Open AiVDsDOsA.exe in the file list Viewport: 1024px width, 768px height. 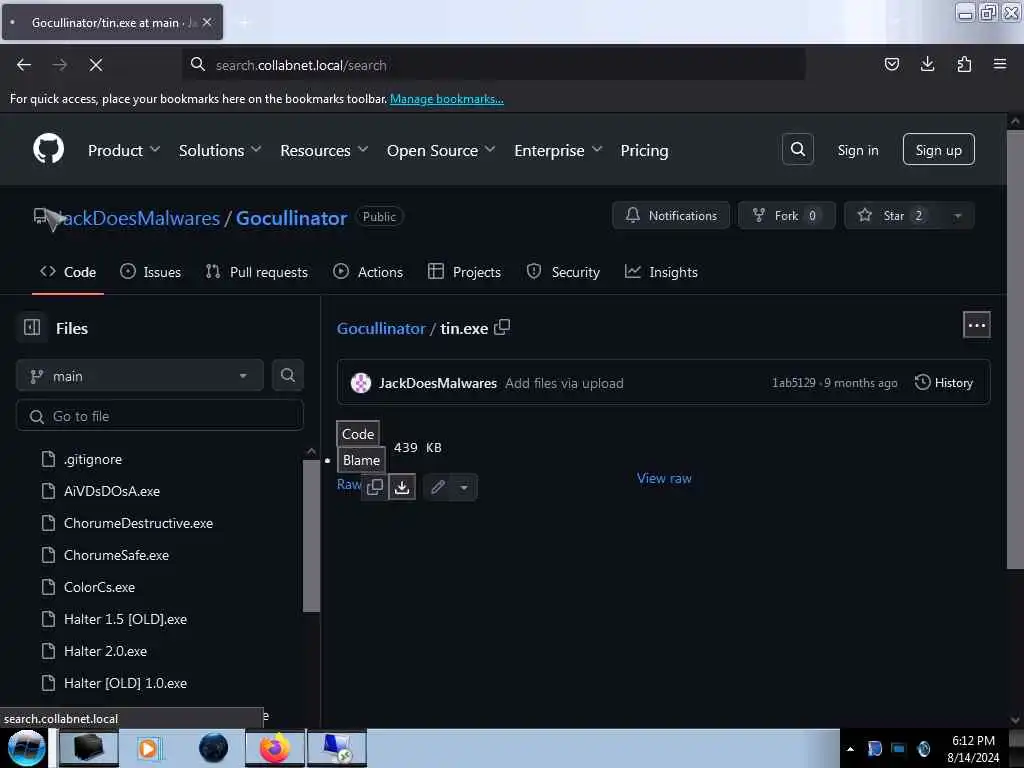[x=112, y=491]
